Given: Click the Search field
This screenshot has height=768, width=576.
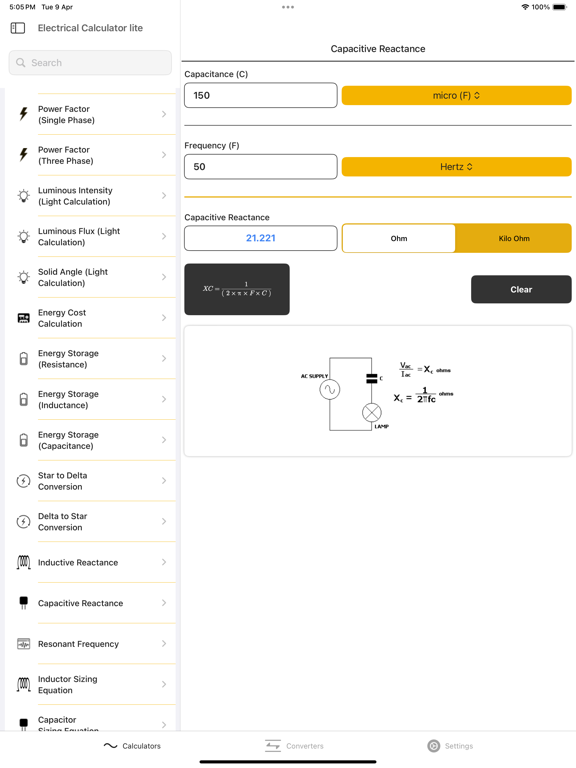Looking at the screenshot, I should click(90, 63).
